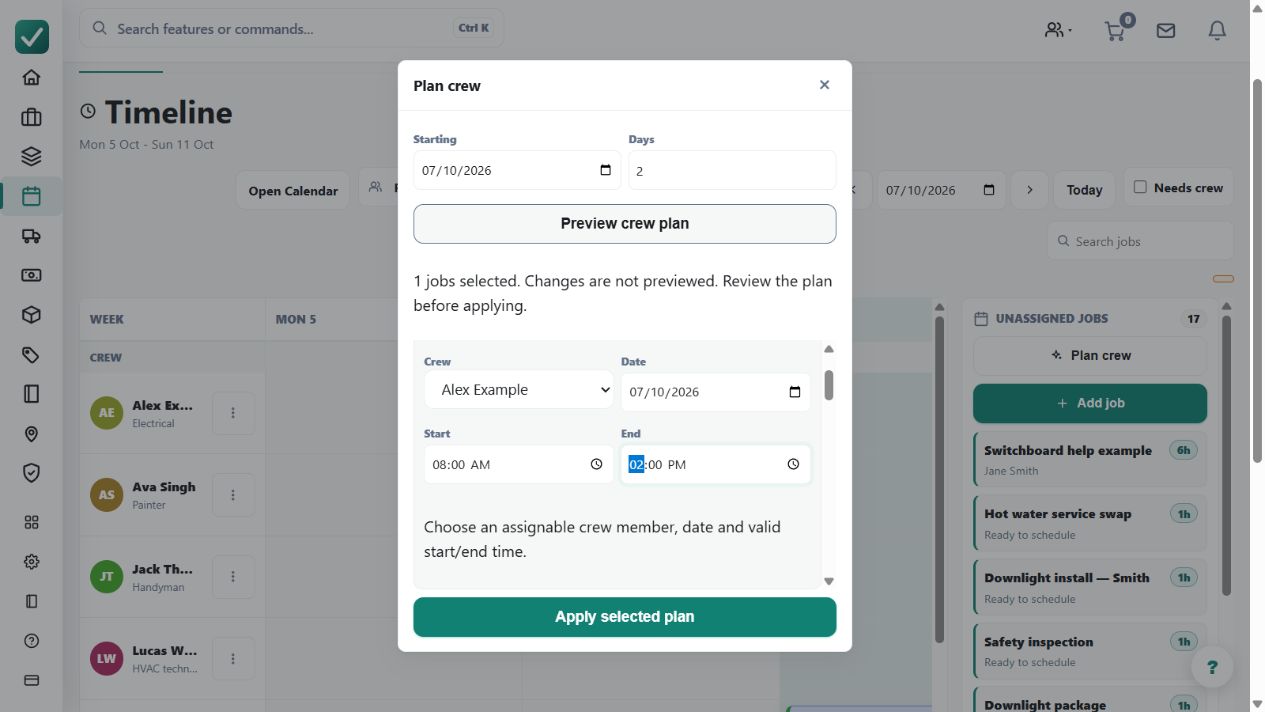Click the Starting date field
The image size is (1265, 712).
tap(517, 170)
